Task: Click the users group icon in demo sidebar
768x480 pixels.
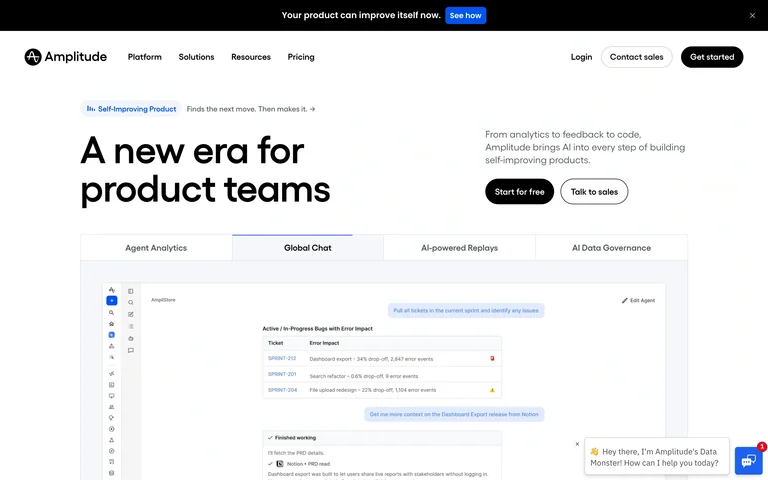Action: [x=112, y=407]
